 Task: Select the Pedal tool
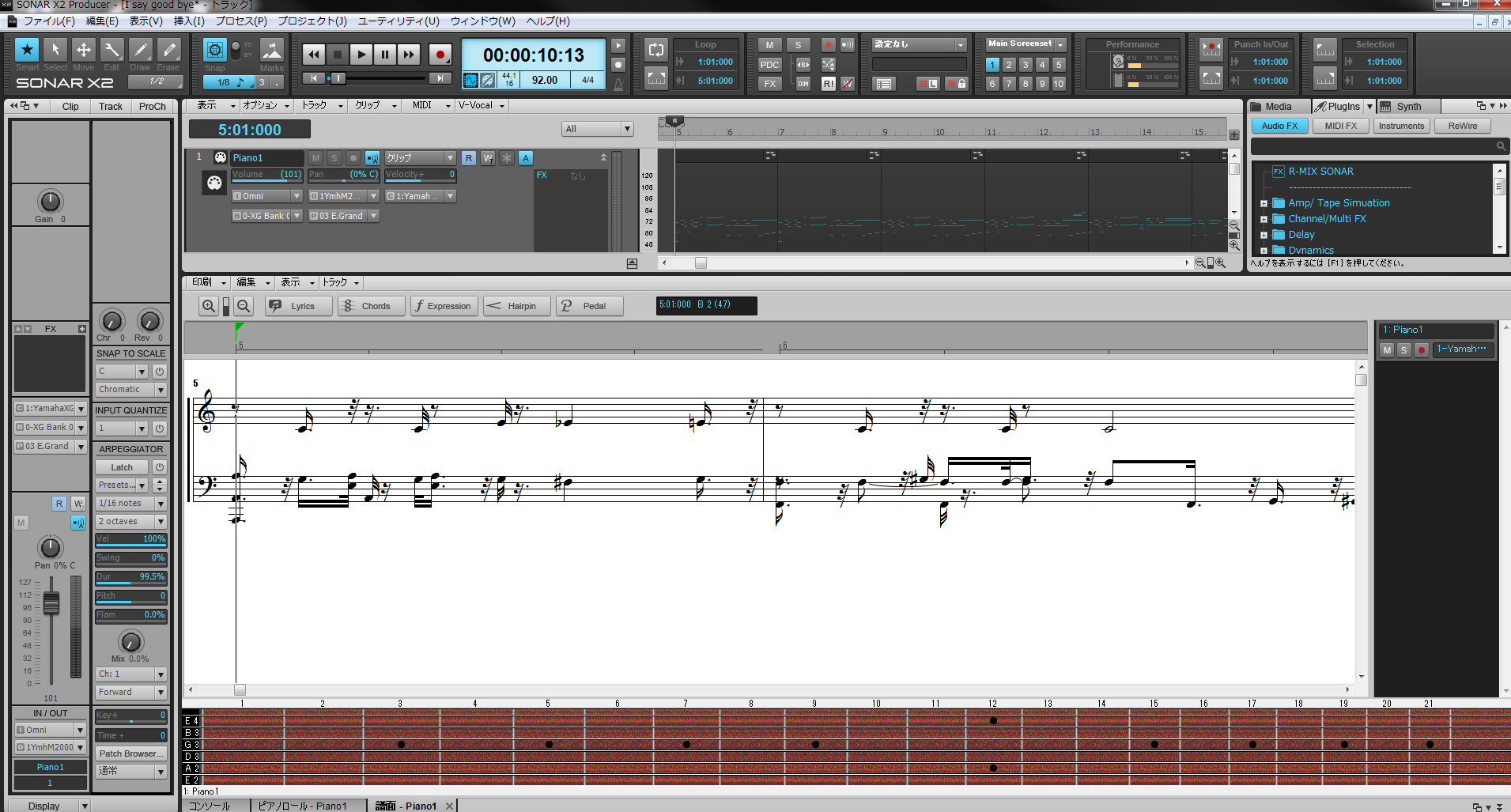(590, 306)
